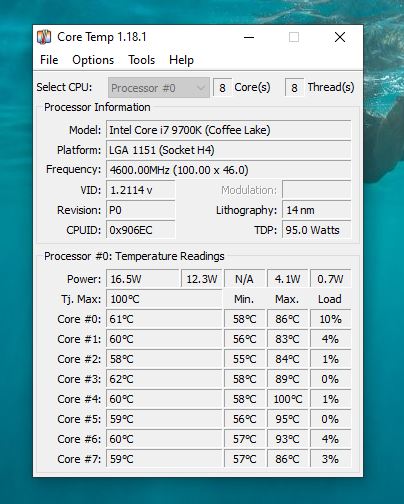Click Core #2 load value 1%
The image size is (404, 504).
pos(330,359)
